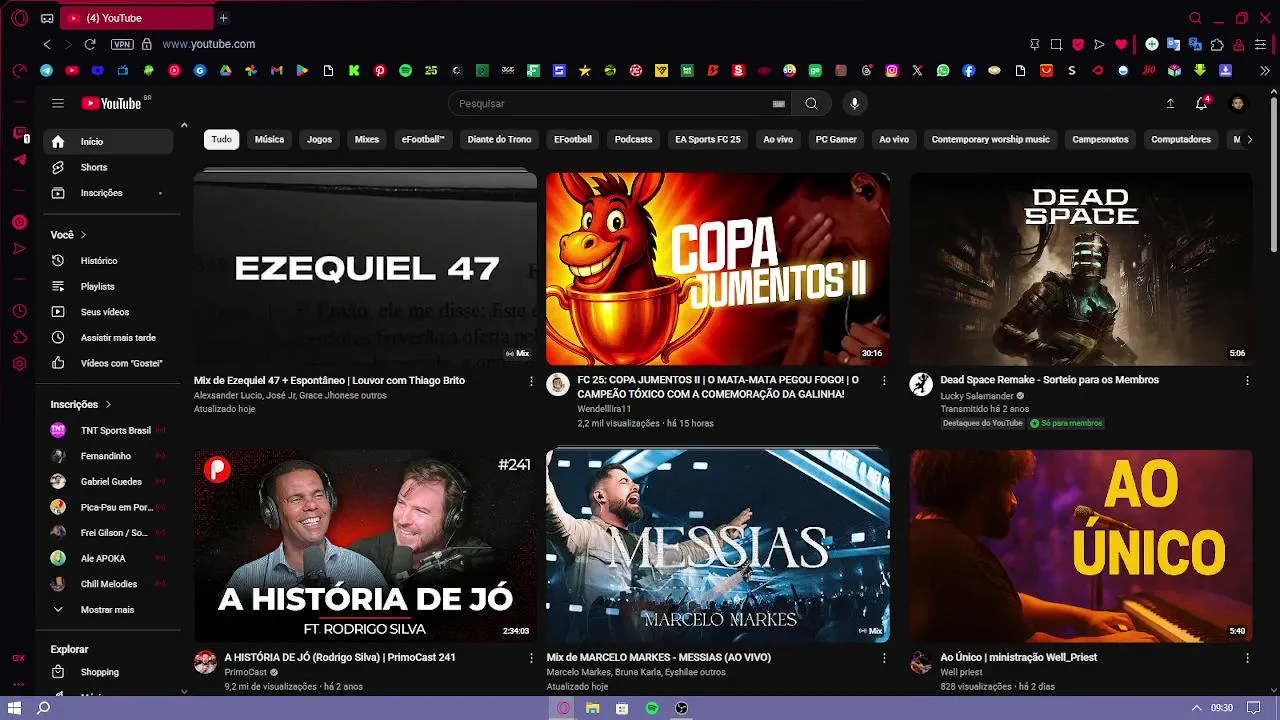Open the Pinterest bookmark icon
This screenshot has height=720, width=1280.
pyautogui.click(x=380, y=71)
